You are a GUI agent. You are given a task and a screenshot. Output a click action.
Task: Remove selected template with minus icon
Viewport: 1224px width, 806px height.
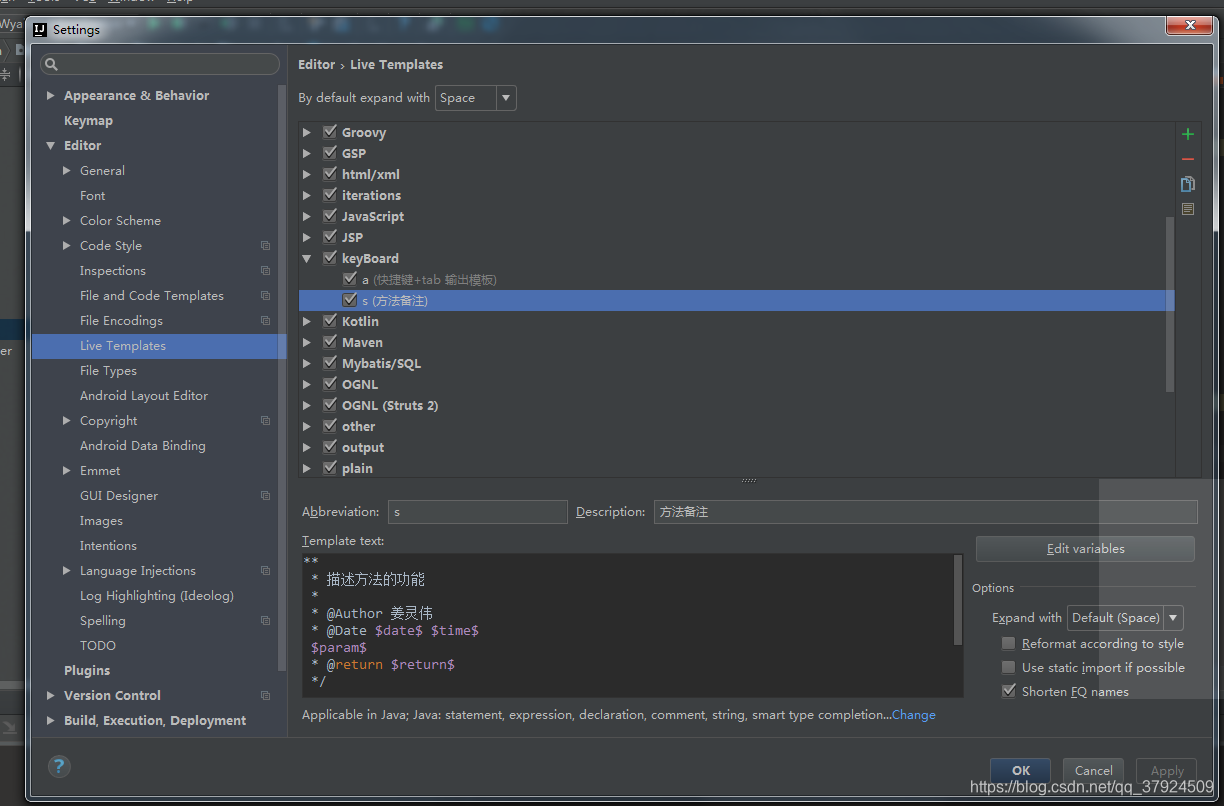click(x=1188, y=159)
